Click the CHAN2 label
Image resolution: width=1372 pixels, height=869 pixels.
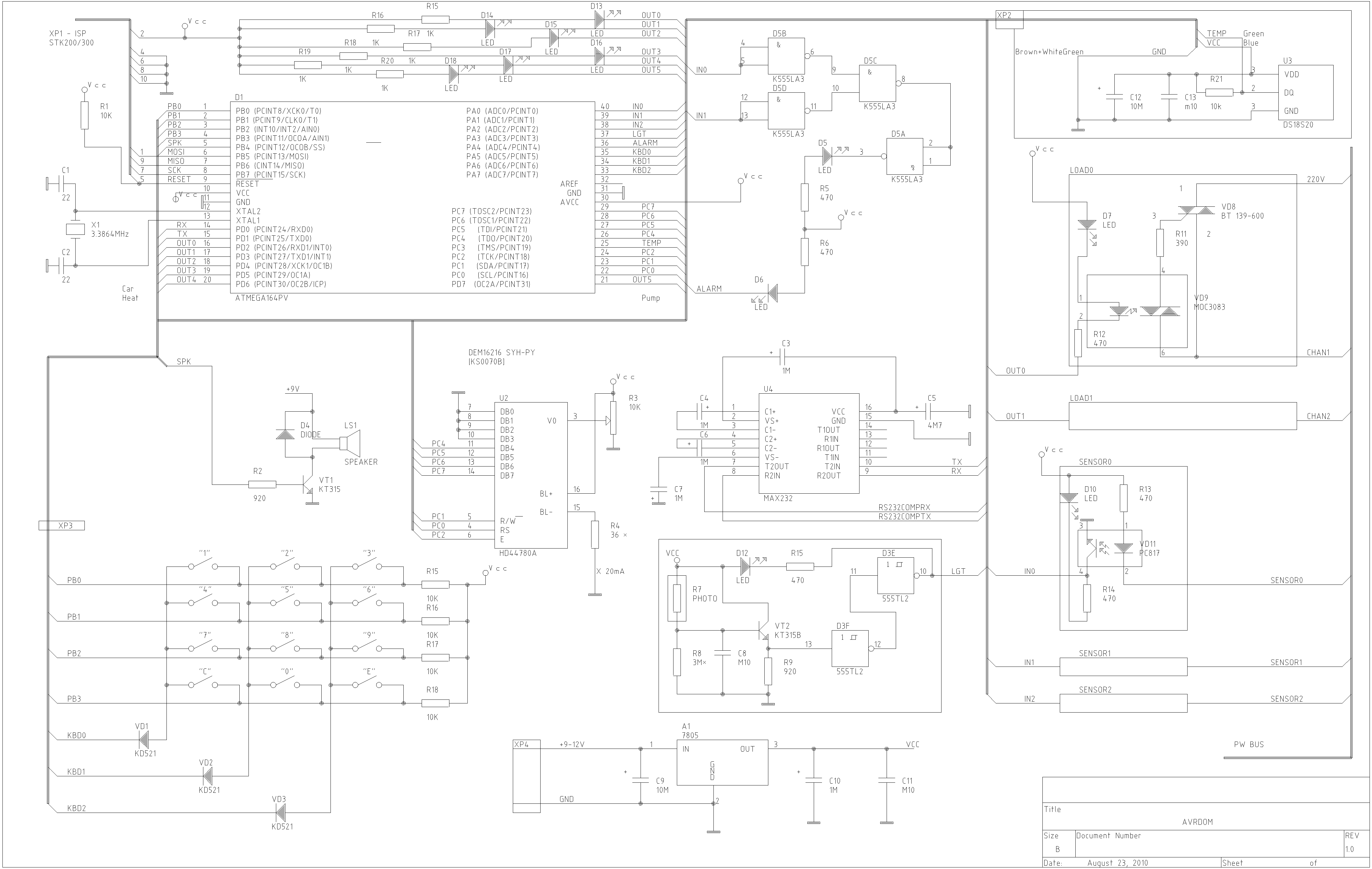(1318, 417)
